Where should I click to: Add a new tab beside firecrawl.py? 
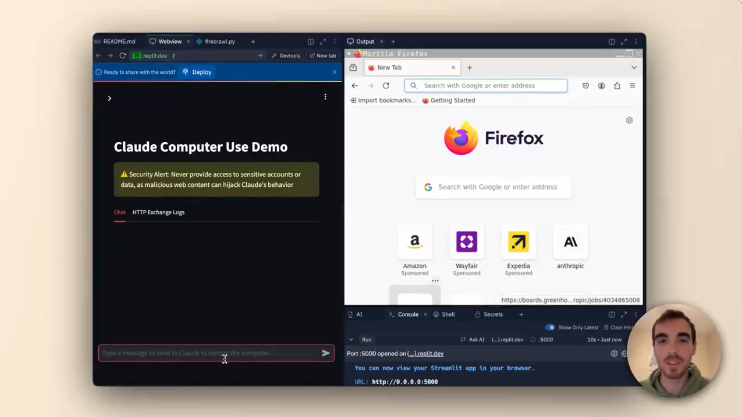click(x=253, y=42)
